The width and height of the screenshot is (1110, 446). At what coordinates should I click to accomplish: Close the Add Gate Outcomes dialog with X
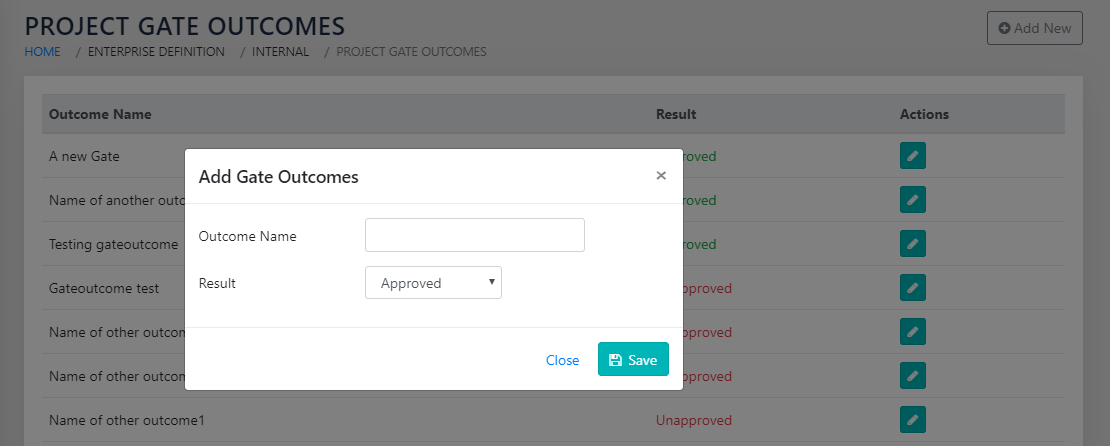click(x=661, y=176)
